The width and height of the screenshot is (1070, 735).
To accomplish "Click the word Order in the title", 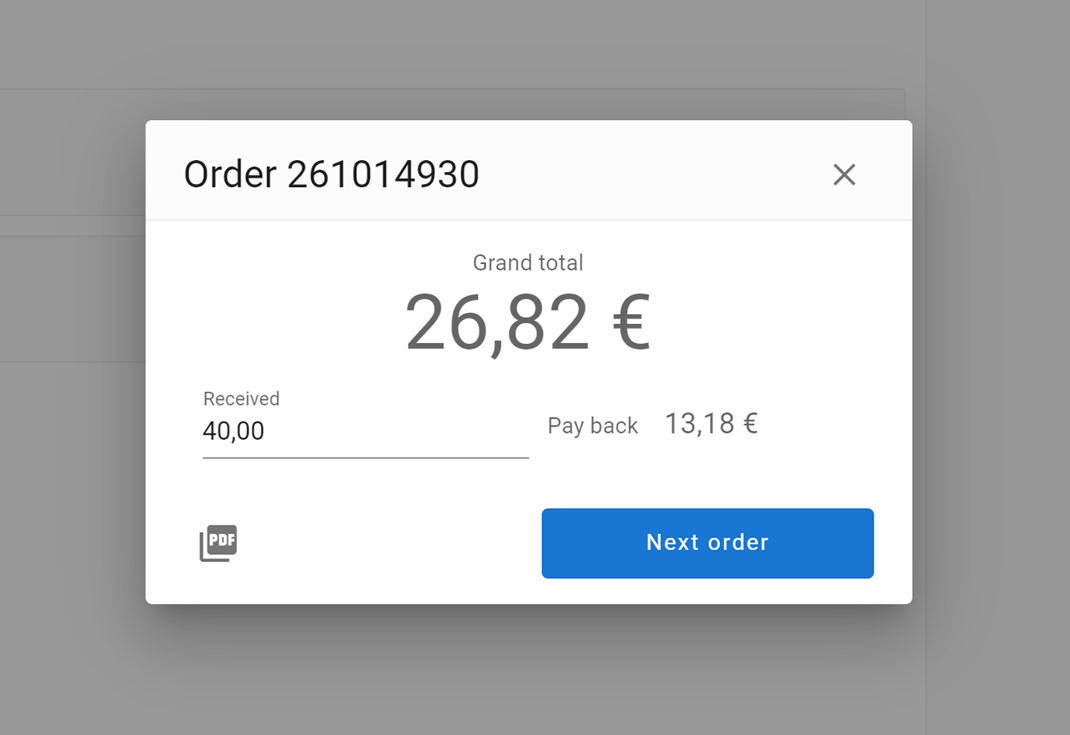I will [x=230, y=175].
